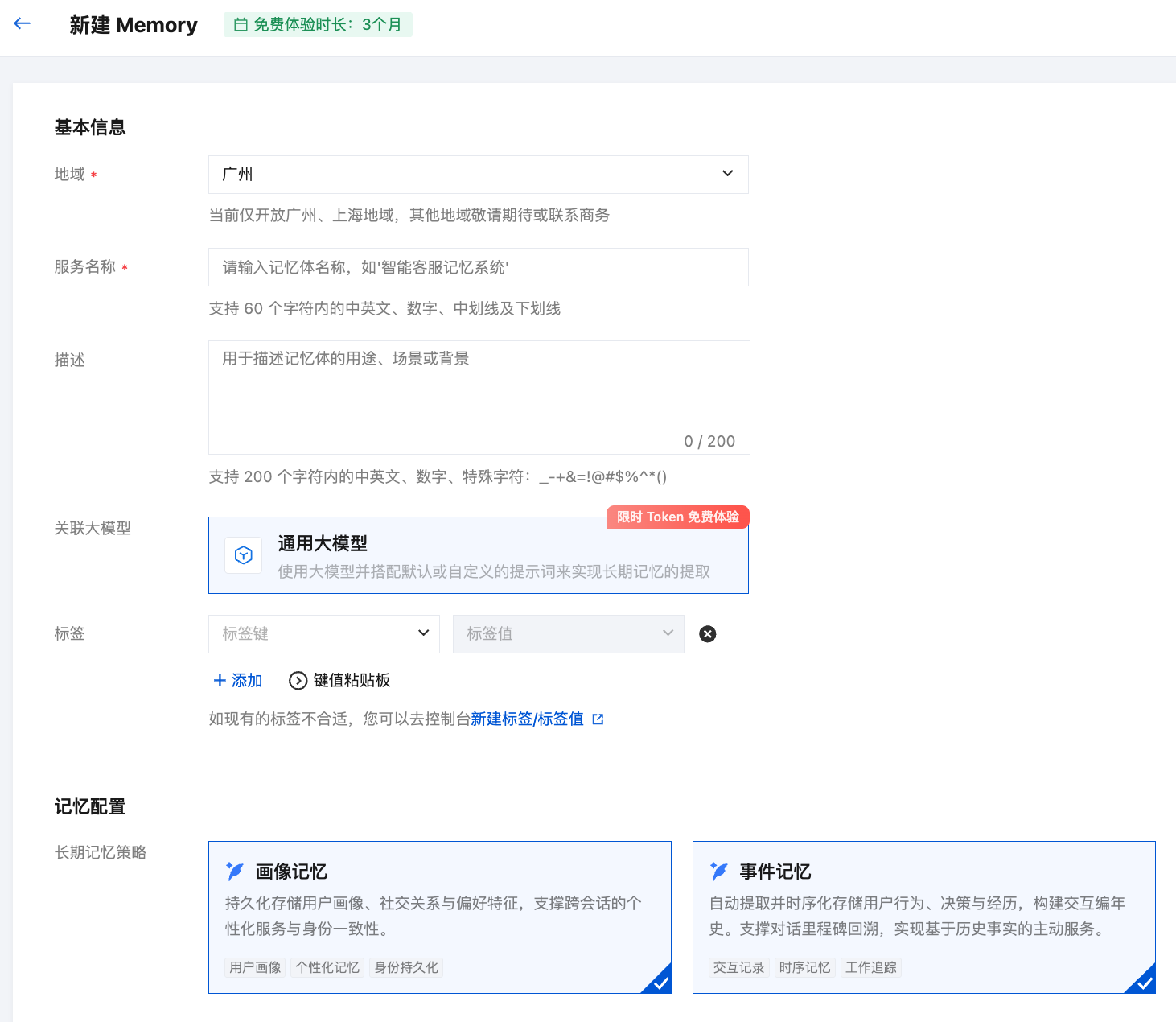Open the 新建标签/标签值 link
The height and width of the screenshot is (1022, 1176).
tap(527, 719)
